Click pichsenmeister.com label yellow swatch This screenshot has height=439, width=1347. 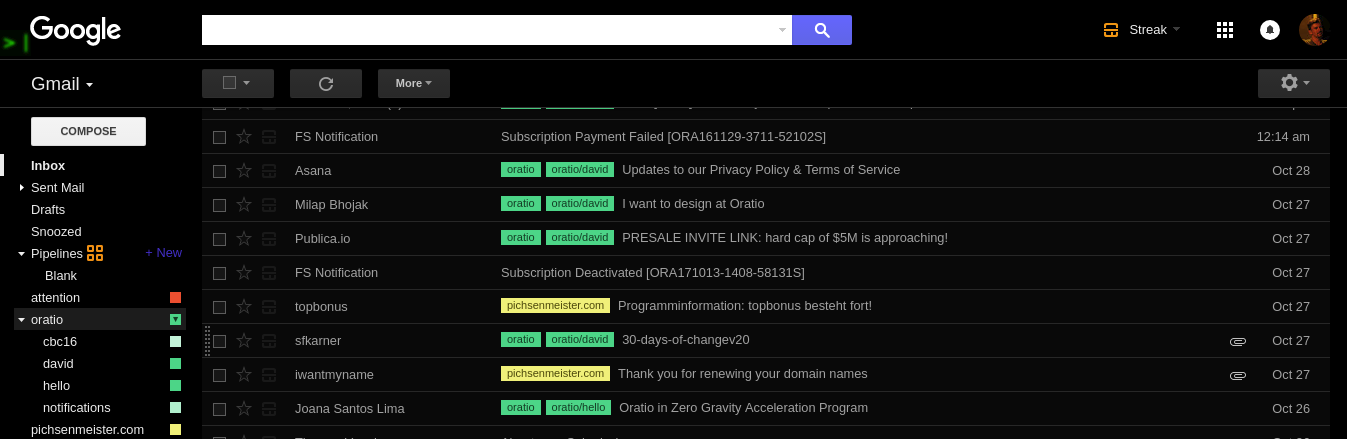click(175, 430)
